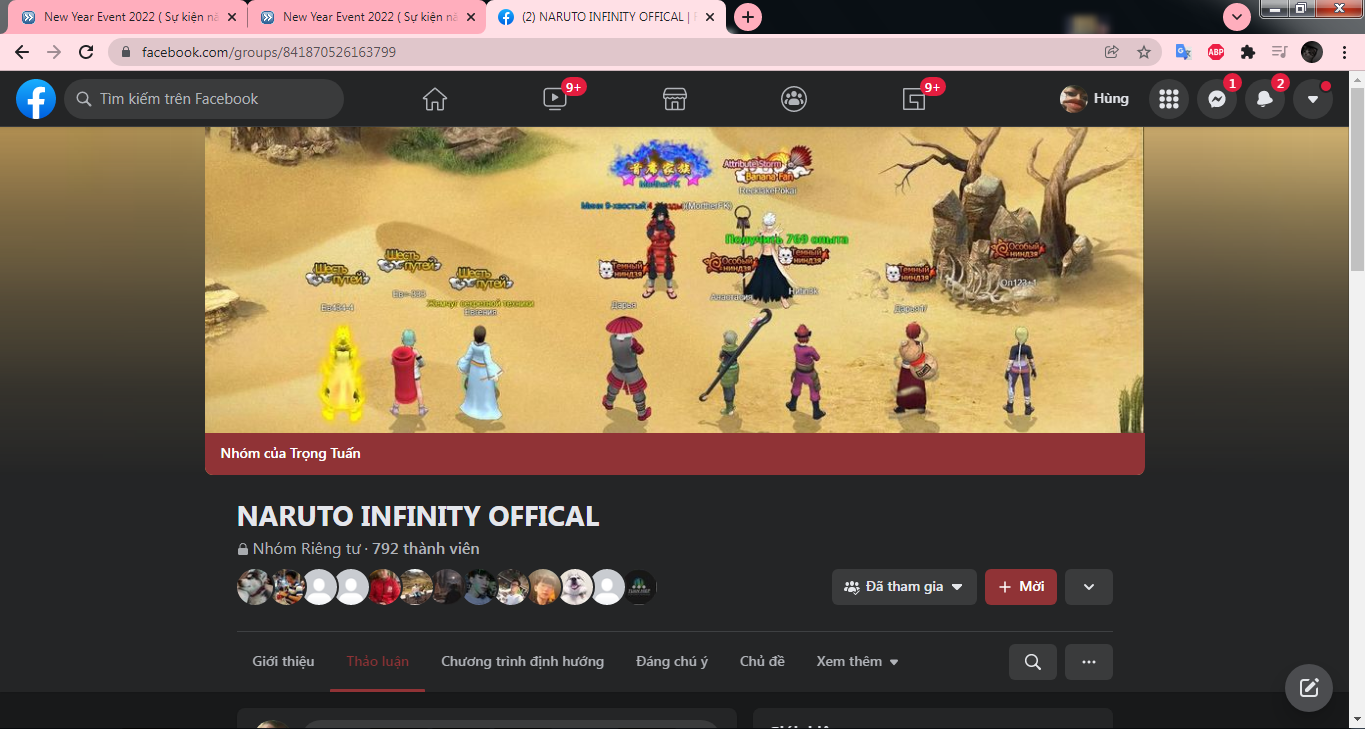
Task: Open the Groups icon in top navigation
Action: [x=794, y=99]
